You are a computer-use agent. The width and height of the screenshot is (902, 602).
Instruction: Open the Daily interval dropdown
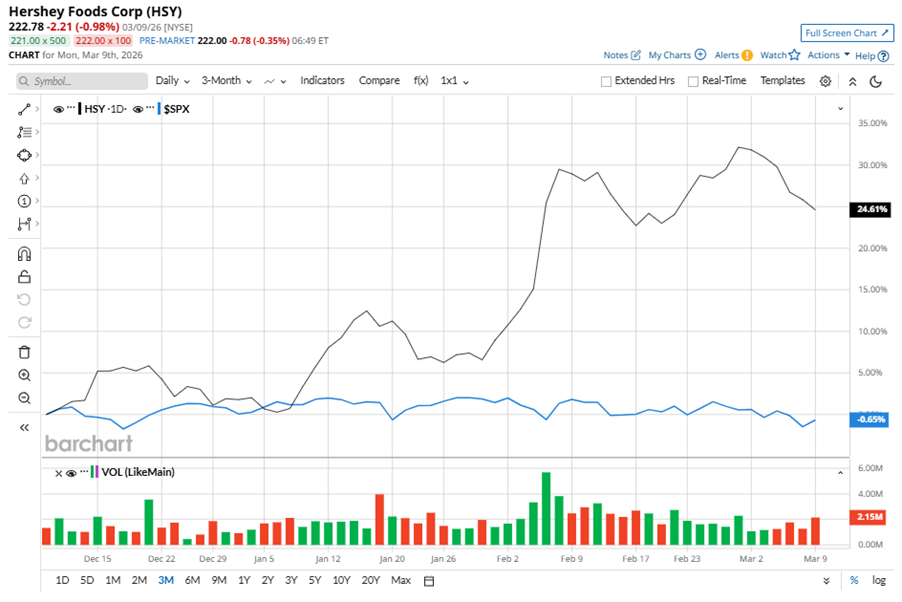click(x=173, y=81)
